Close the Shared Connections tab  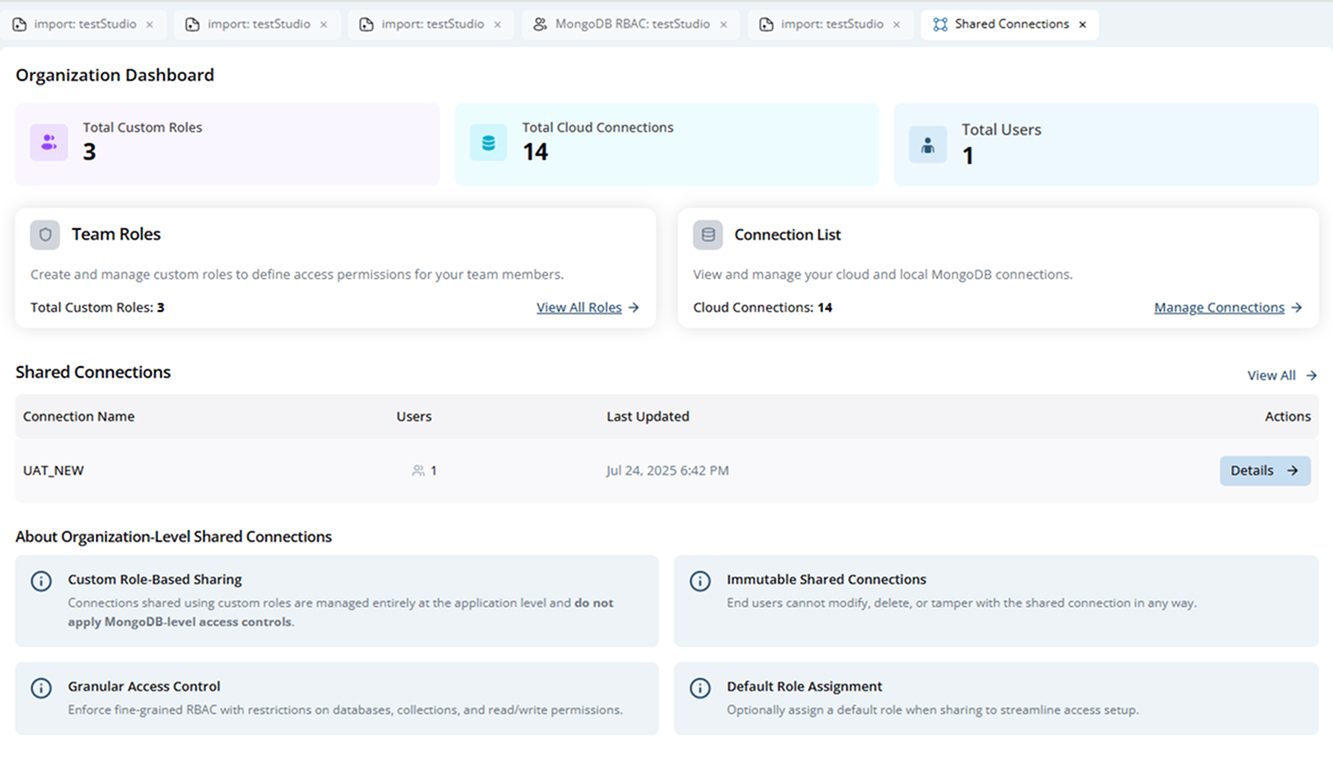point(1083,22)
